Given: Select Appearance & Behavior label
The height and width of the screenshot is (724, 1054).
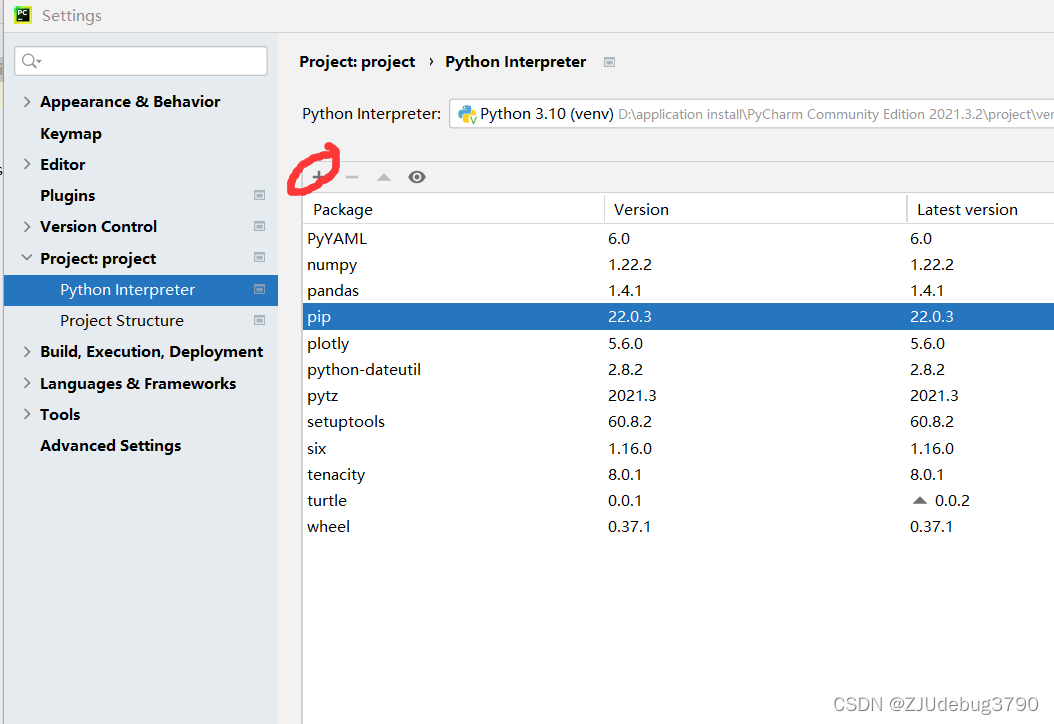Looking at the screenshot, I should click(130, 102).
